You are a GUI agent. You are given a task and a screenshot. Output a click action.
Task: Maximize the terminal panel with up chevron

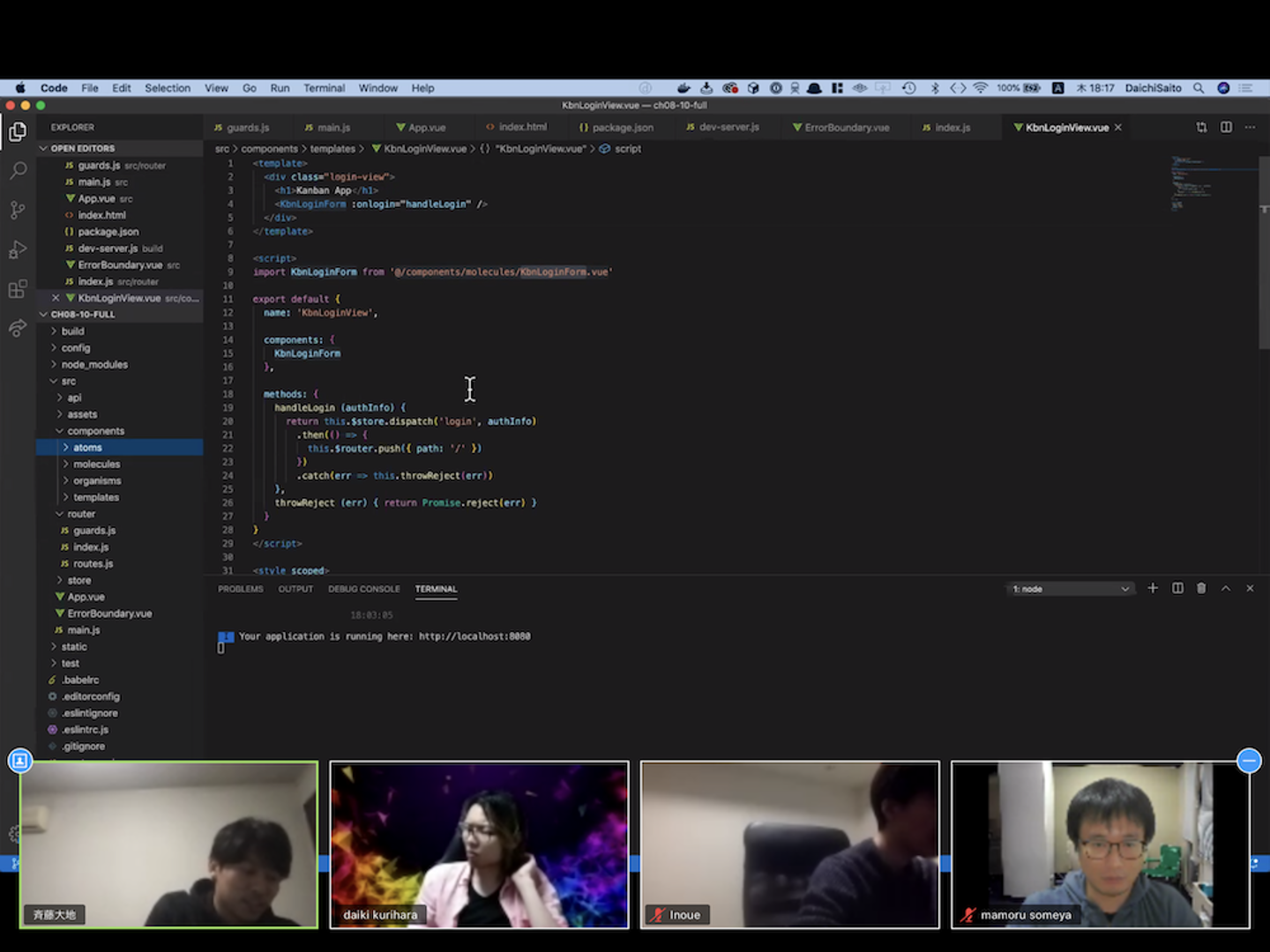tap(1226, 588)
